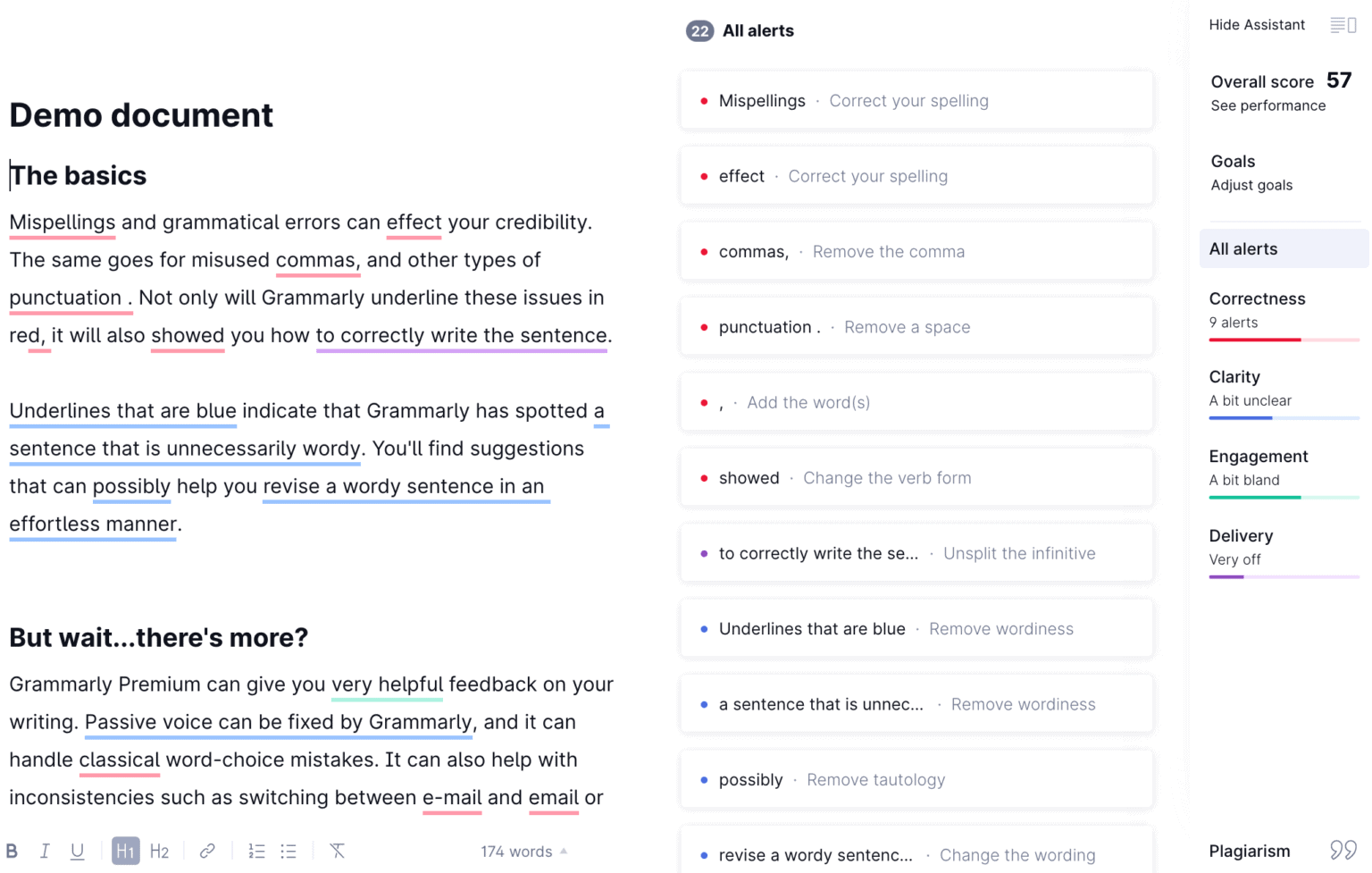Toggle bold formatting in the editor toolbar
The image size is (1372, 873).
coord(13,851)
